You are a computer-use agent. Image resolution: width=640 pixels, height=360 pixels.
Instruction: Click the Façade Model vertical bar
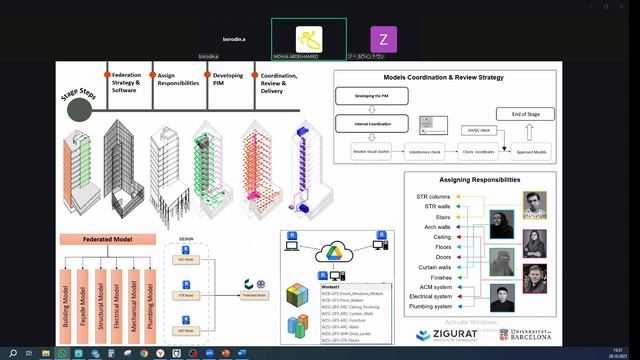click(x=83, y=306)
